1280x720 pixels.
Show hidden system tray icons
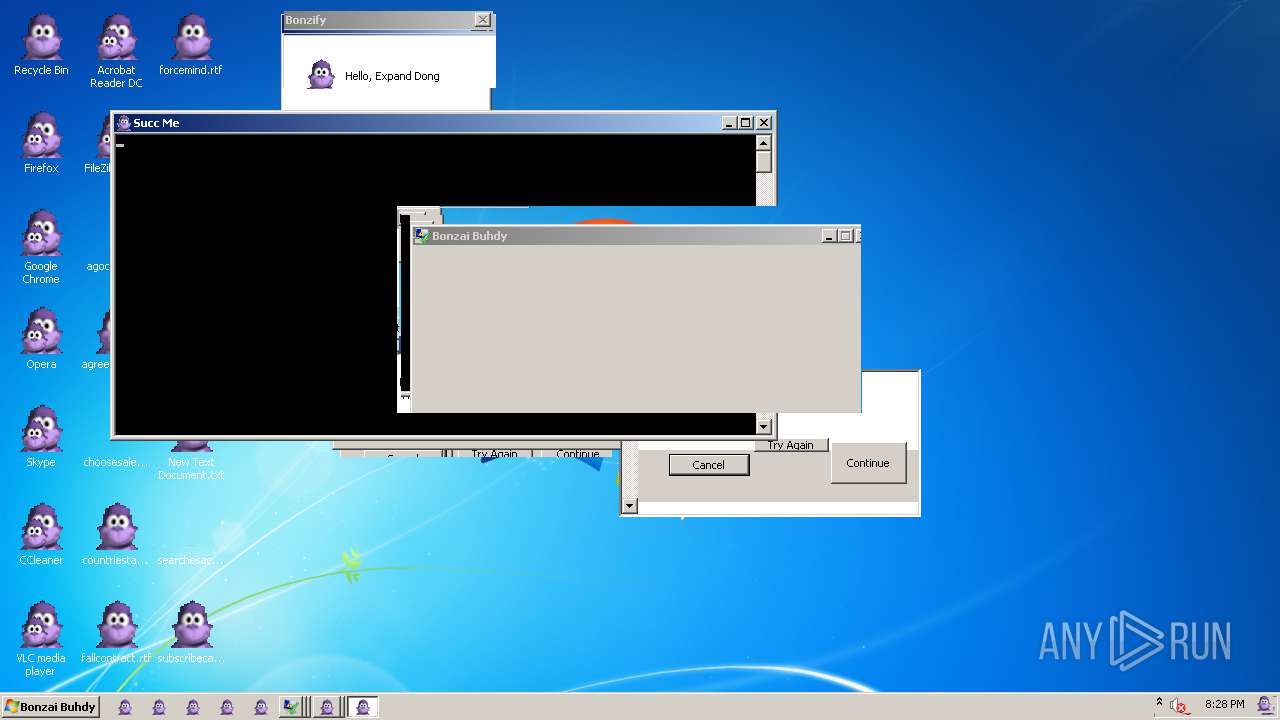click(x=1159, y=702)
